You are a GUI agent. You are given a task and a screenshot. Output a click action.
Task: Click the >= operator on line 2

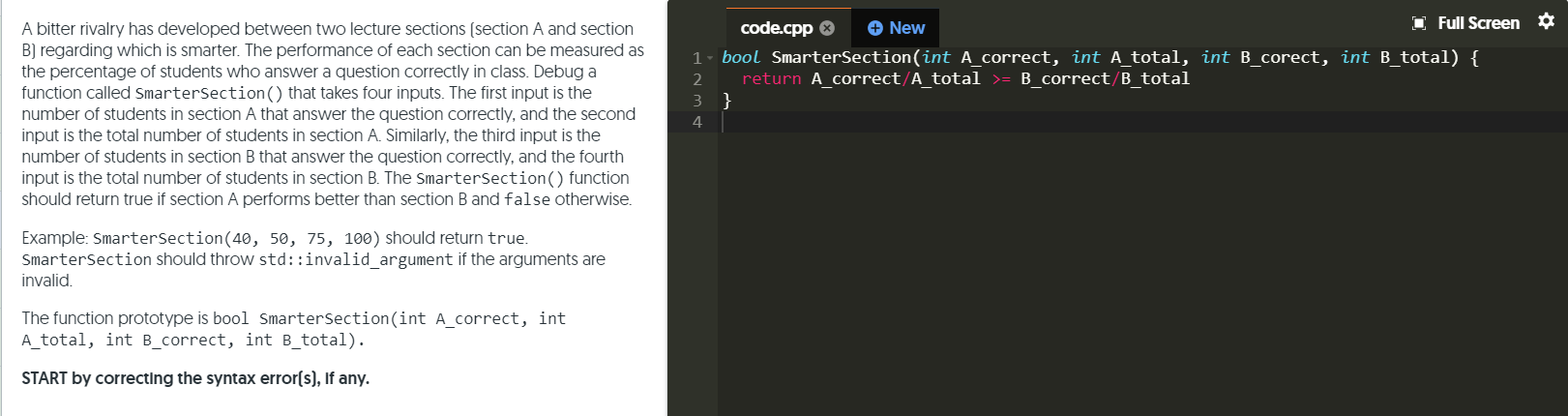coord(1000,79)
